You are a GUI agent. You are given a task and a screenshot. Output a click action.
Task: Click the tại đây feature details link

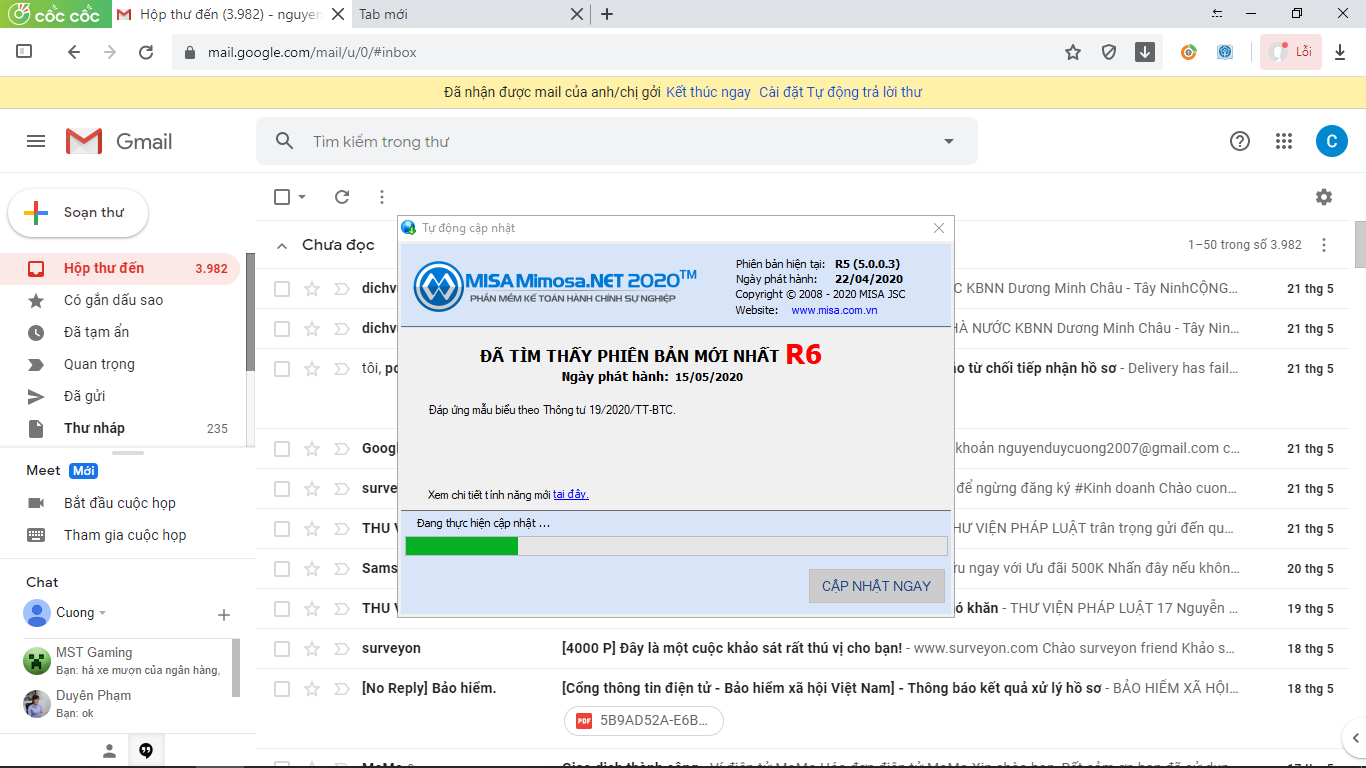click(x=570, y=494)
